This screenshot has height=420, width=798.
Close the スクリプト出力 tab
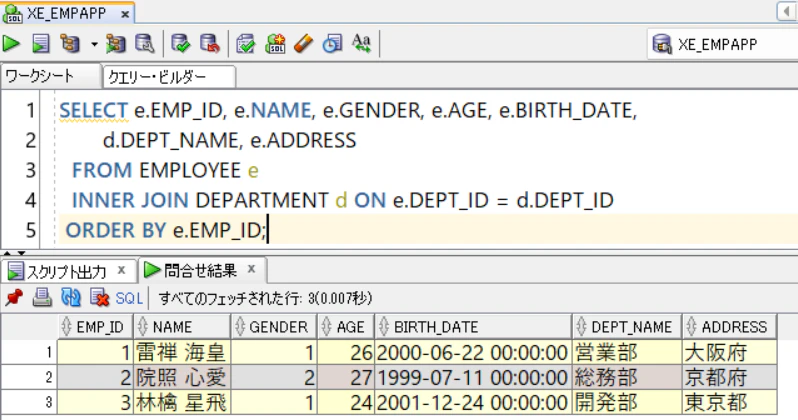click(x=121, y=270)
